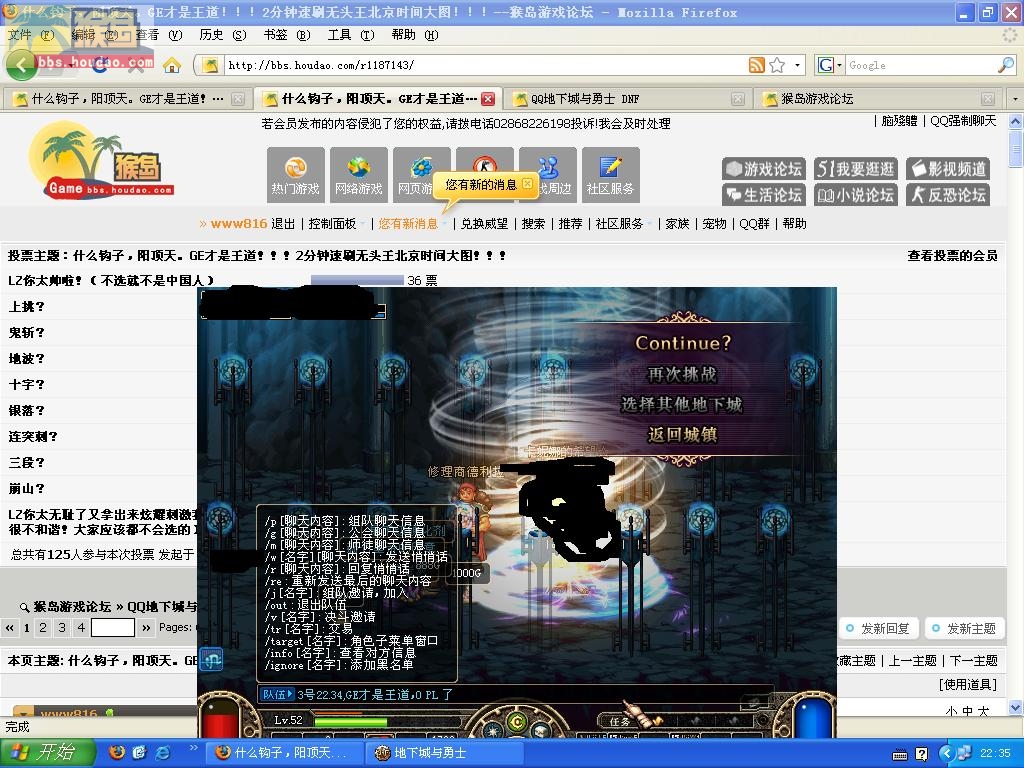This screenshot has width=1024, height=768.
Task: Click the page scrollbar thumb
Action: tap(1016, 149)
